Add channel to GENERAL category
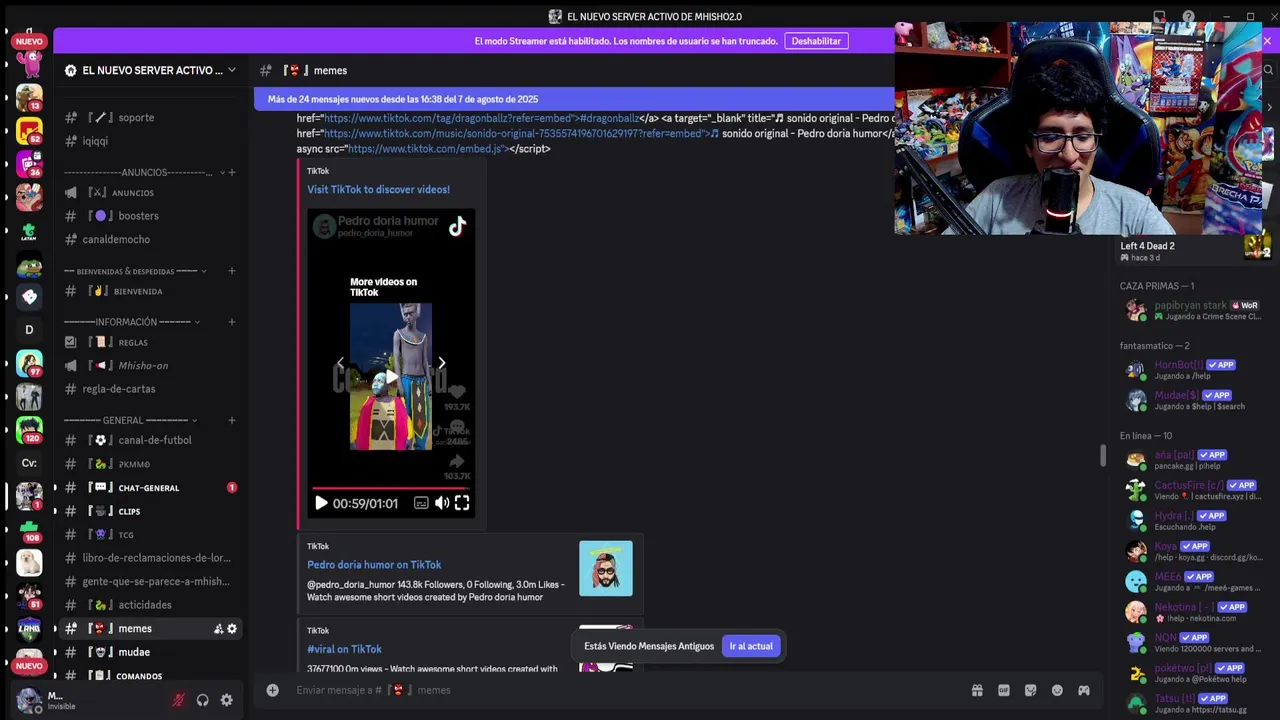 [232, 420]
